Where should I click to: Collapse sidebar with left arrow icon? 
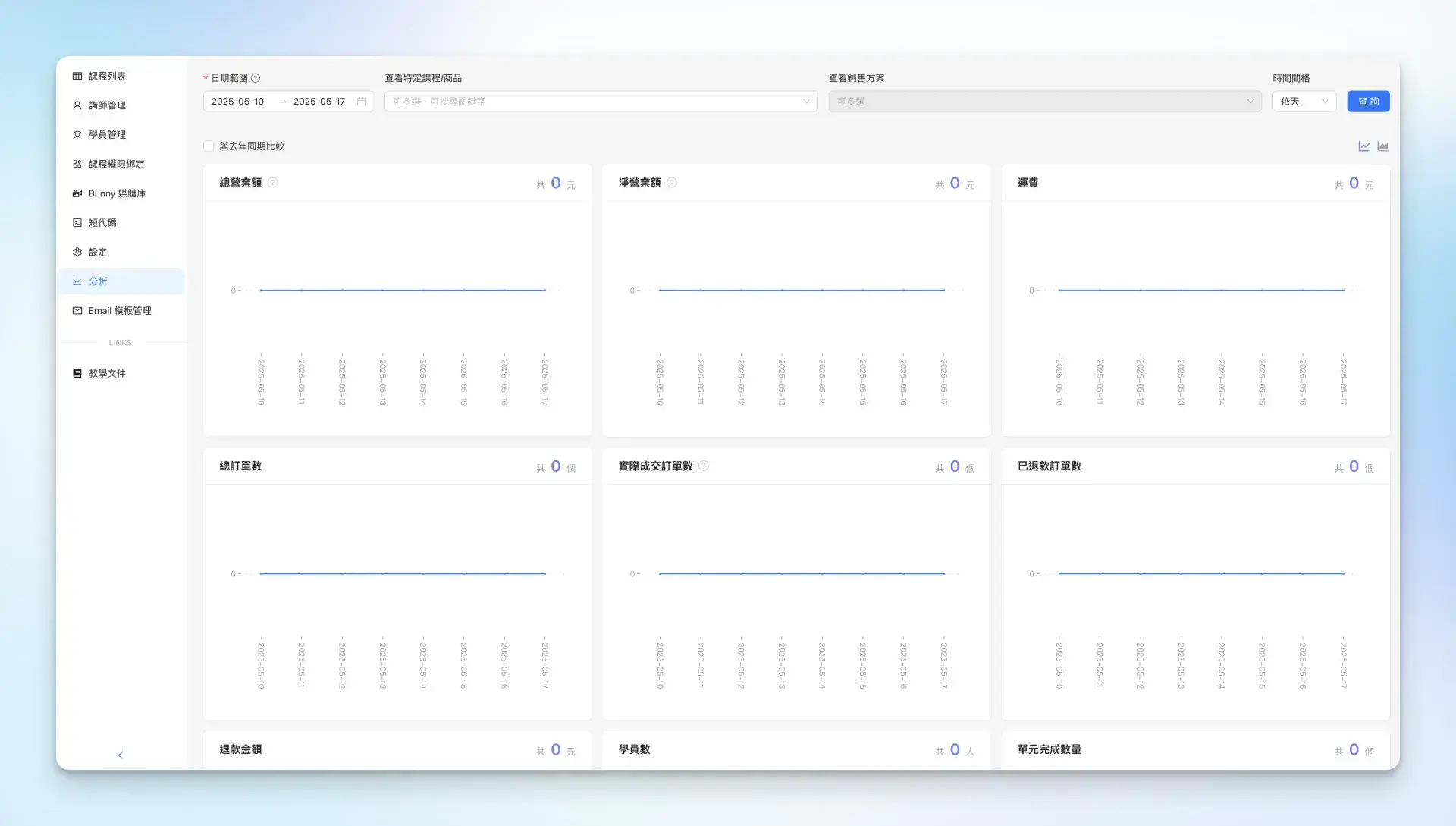coord(121,755)
